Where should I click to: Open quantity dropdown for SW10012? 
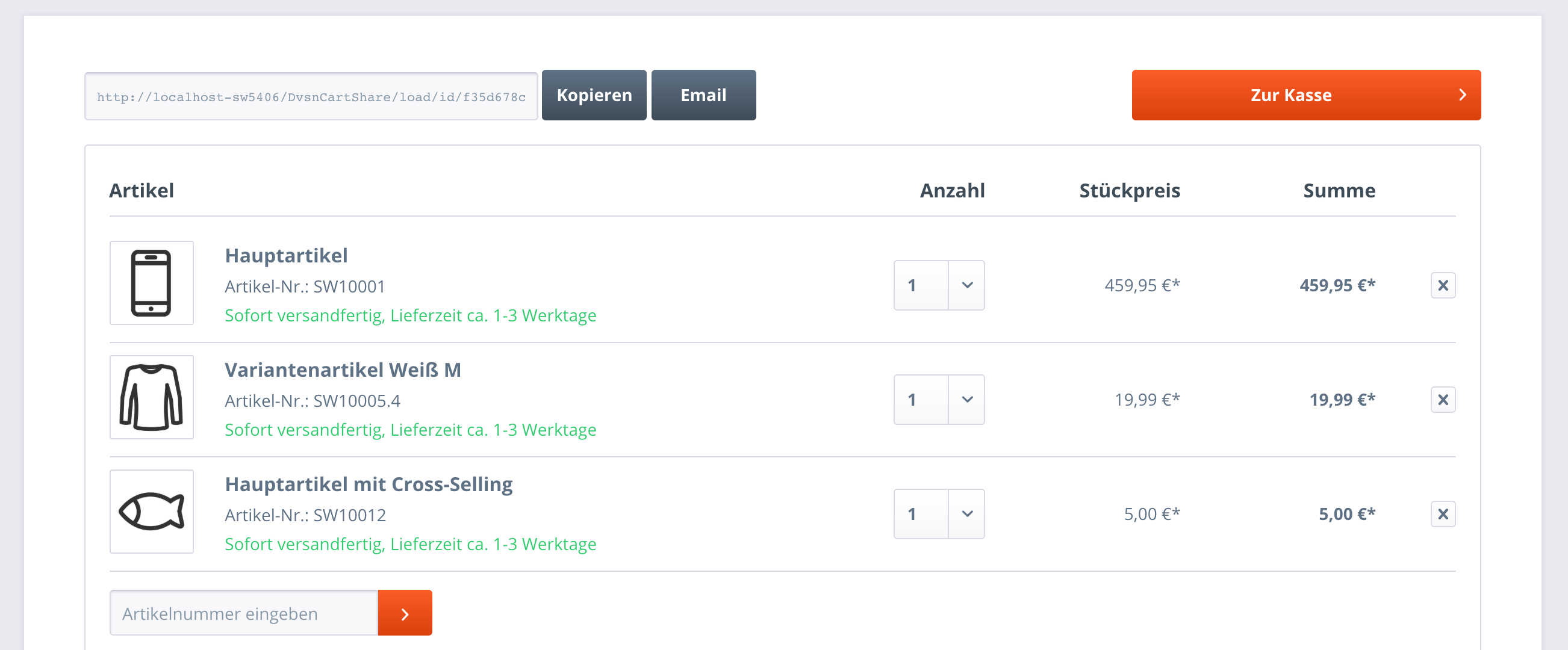pyautogui.click(x=939, y=514)
